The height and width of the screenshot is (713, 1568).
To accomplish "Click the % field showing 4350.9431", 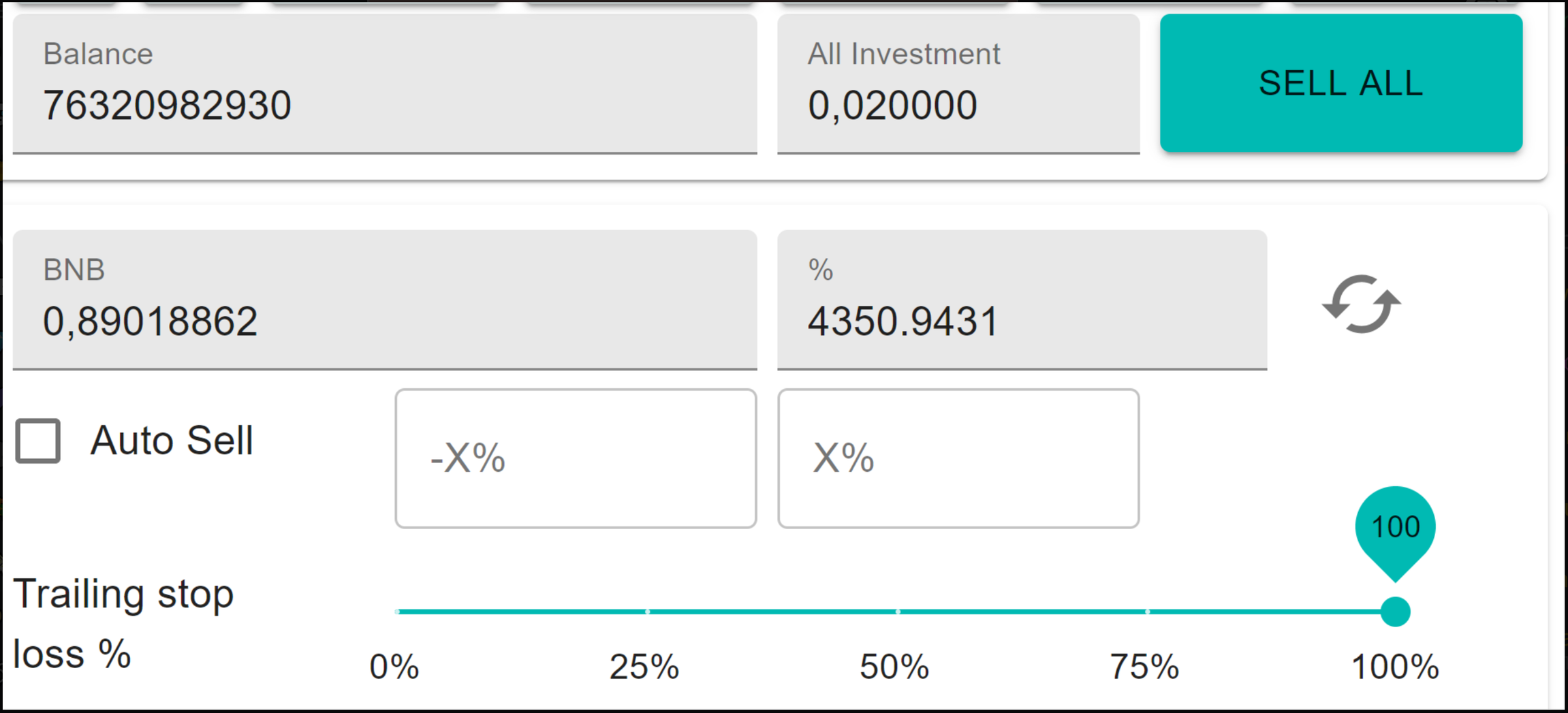I will 1021,300.
